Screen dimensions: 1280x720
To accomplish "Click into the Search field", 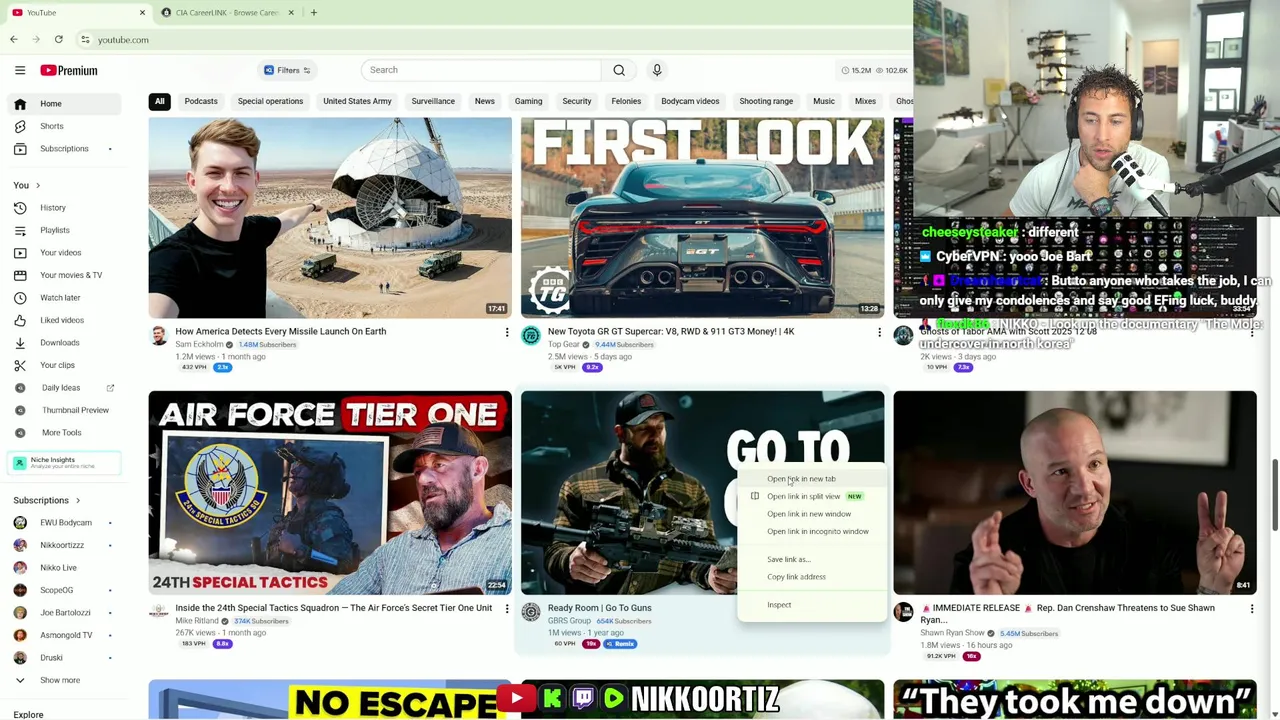I will coord(481,70).
